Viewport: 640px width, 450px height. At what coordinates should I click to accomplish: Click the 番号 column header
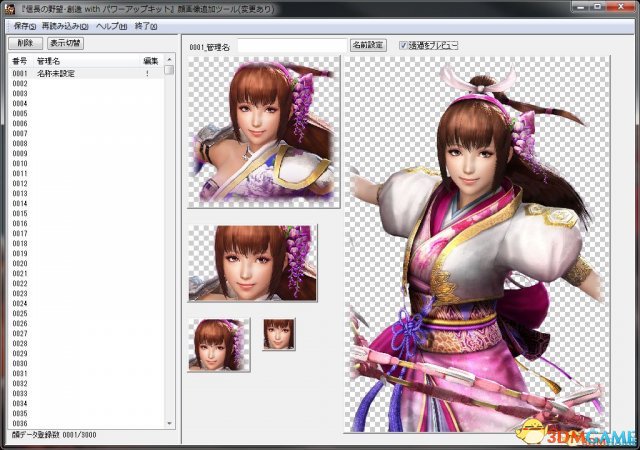pos(20,61)
